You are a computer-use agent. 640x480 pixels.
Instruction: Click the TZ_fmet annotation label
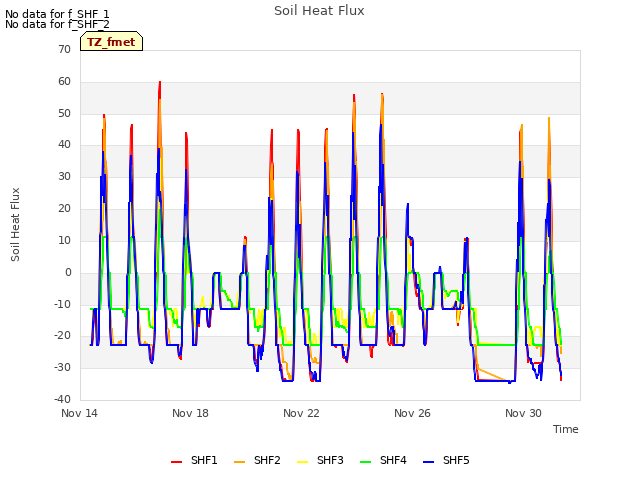point(111,42)
